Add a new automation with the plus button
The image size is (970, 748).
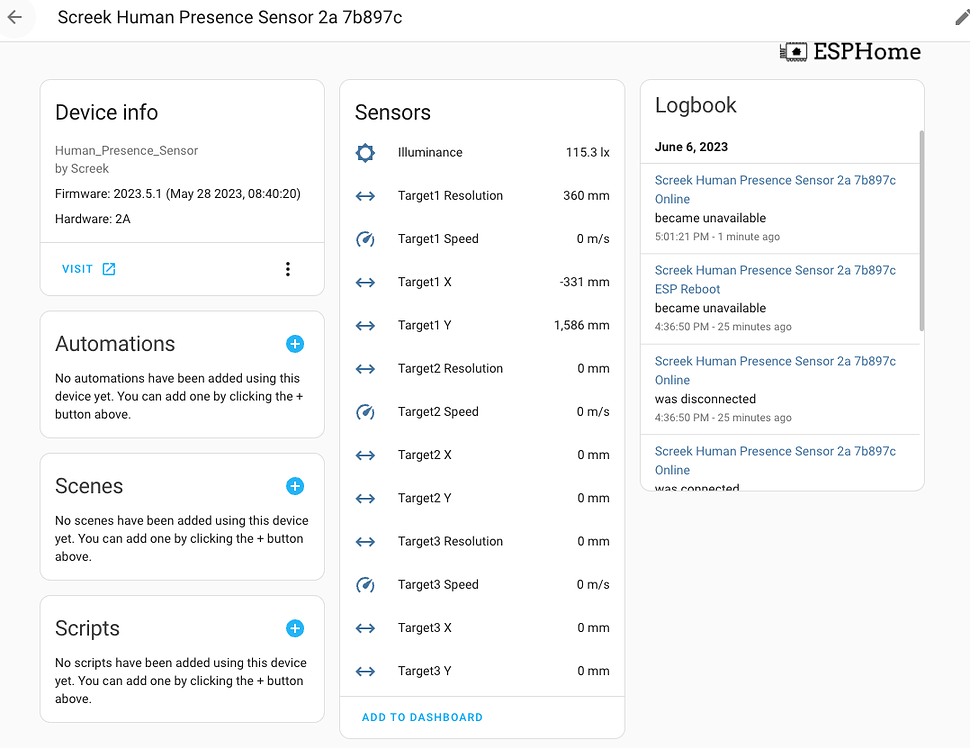pos(294,343)
